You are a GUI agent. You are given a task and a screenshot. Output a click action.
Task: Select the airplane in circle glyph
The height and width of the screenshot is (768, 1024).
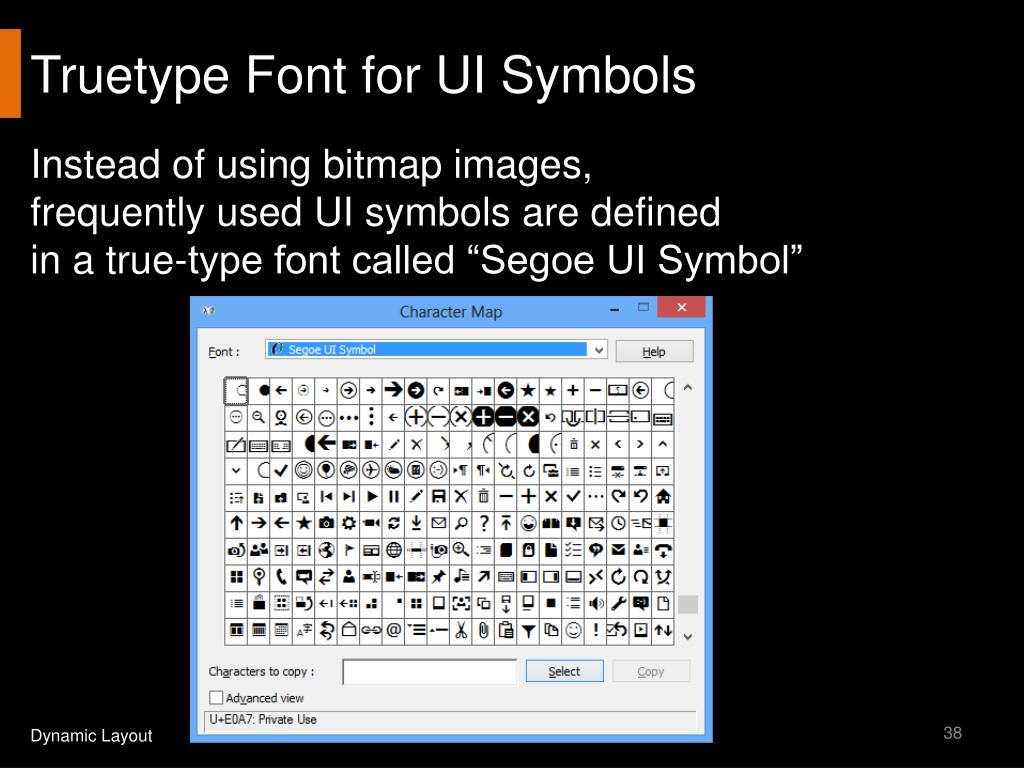click(371, 470)
